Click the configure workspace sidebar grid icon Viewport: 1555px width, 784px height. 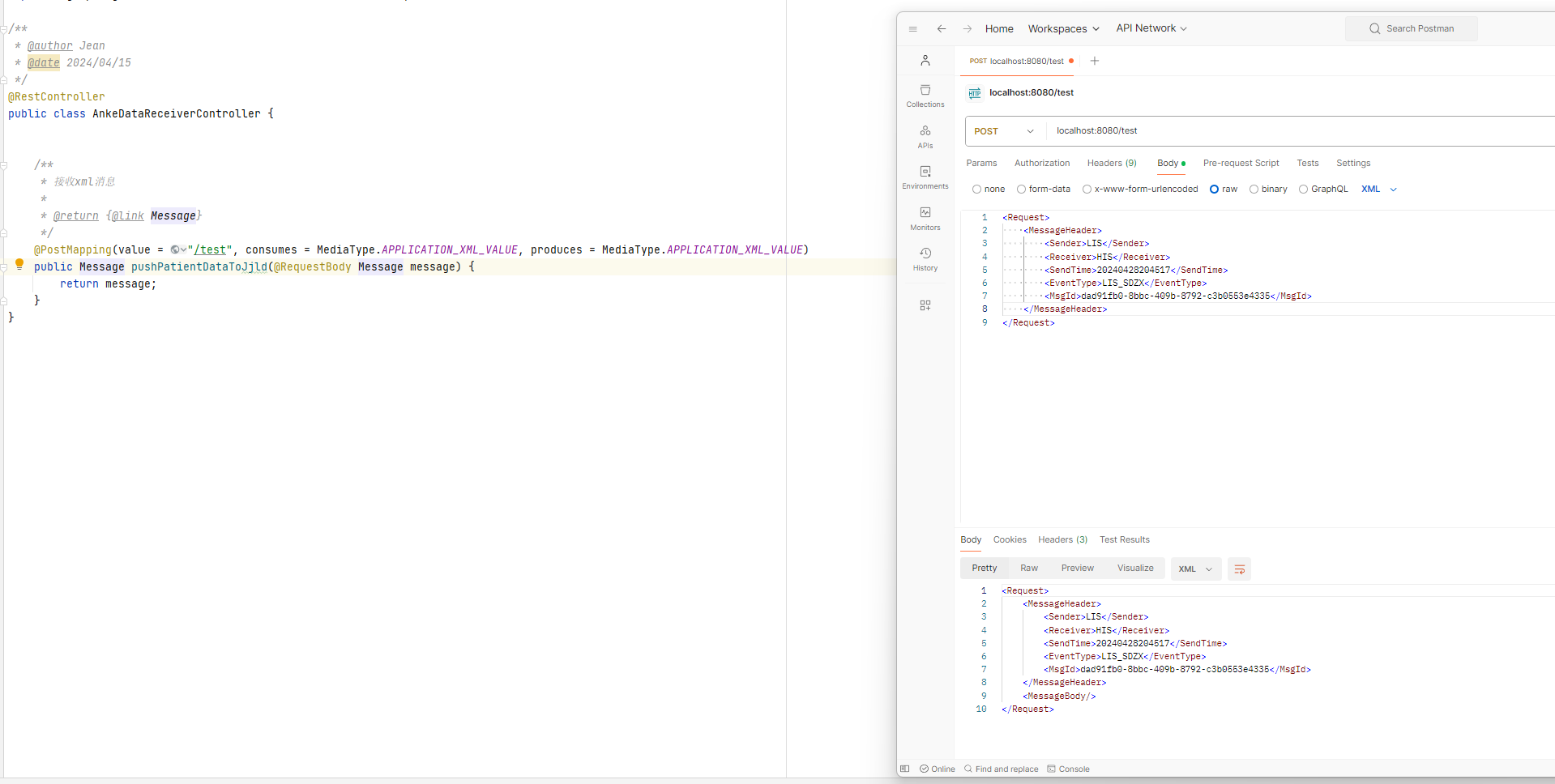pyautogui.click(x=925, y=305)
